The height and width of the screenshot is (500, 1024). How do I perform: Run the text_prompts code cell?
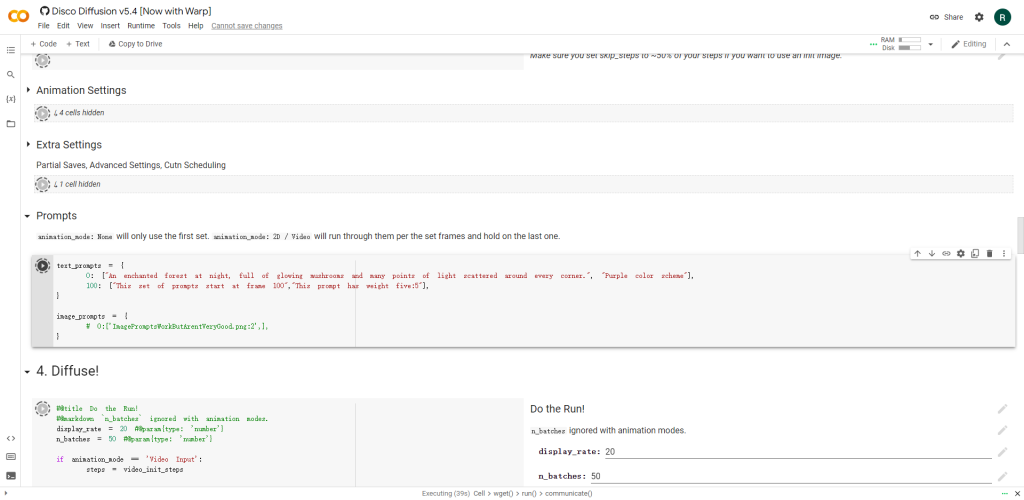(x=43, y=266)
